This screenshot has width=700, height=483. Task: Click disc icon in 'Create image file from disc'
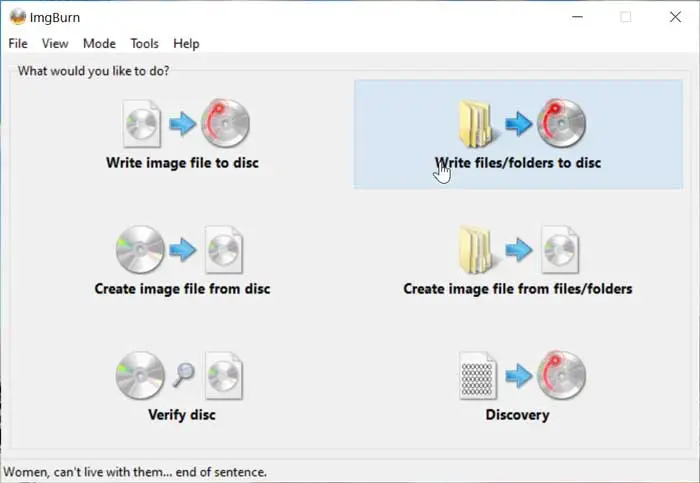point(140,249)
